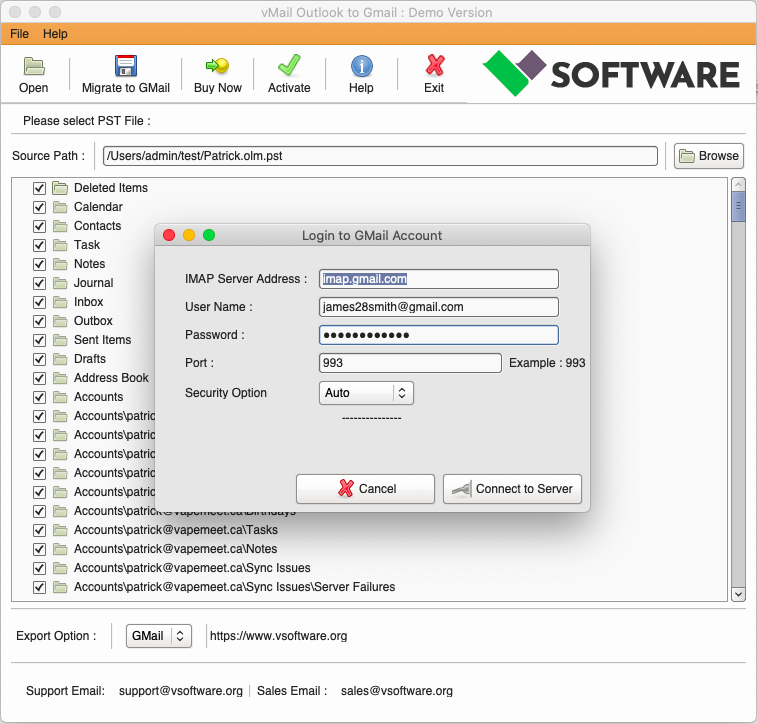Open the File menu
Image resolution: width=758 pixels, height=724 pixels.
tap(19, 34)
